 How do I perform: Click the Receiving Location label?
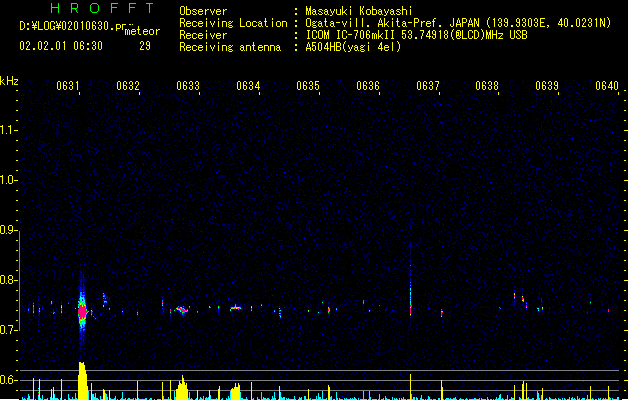[x=233, y=23]
